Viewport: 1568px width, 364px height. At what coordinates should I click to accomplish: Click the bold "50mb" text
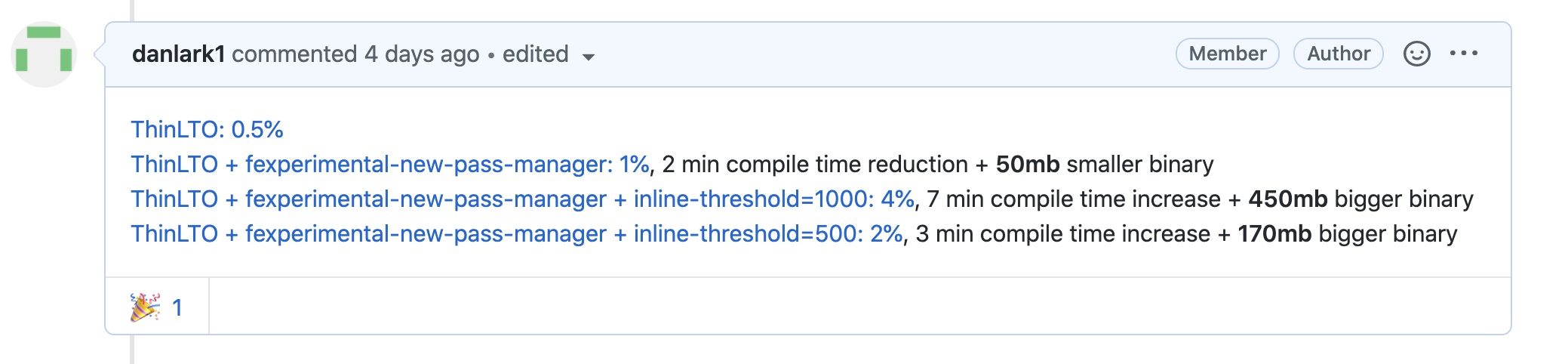click(x=1027, y=165)
